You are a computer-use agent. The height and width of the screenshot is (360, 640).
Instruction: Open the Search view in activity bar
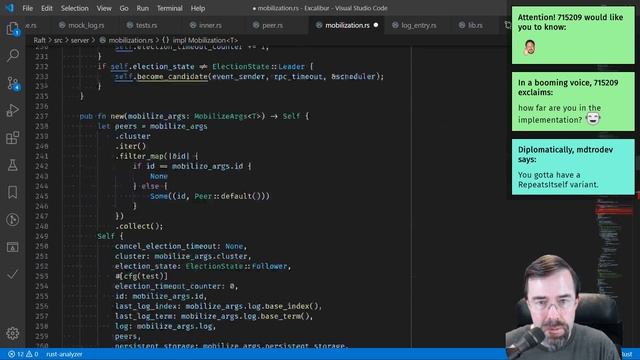(13, 55)
